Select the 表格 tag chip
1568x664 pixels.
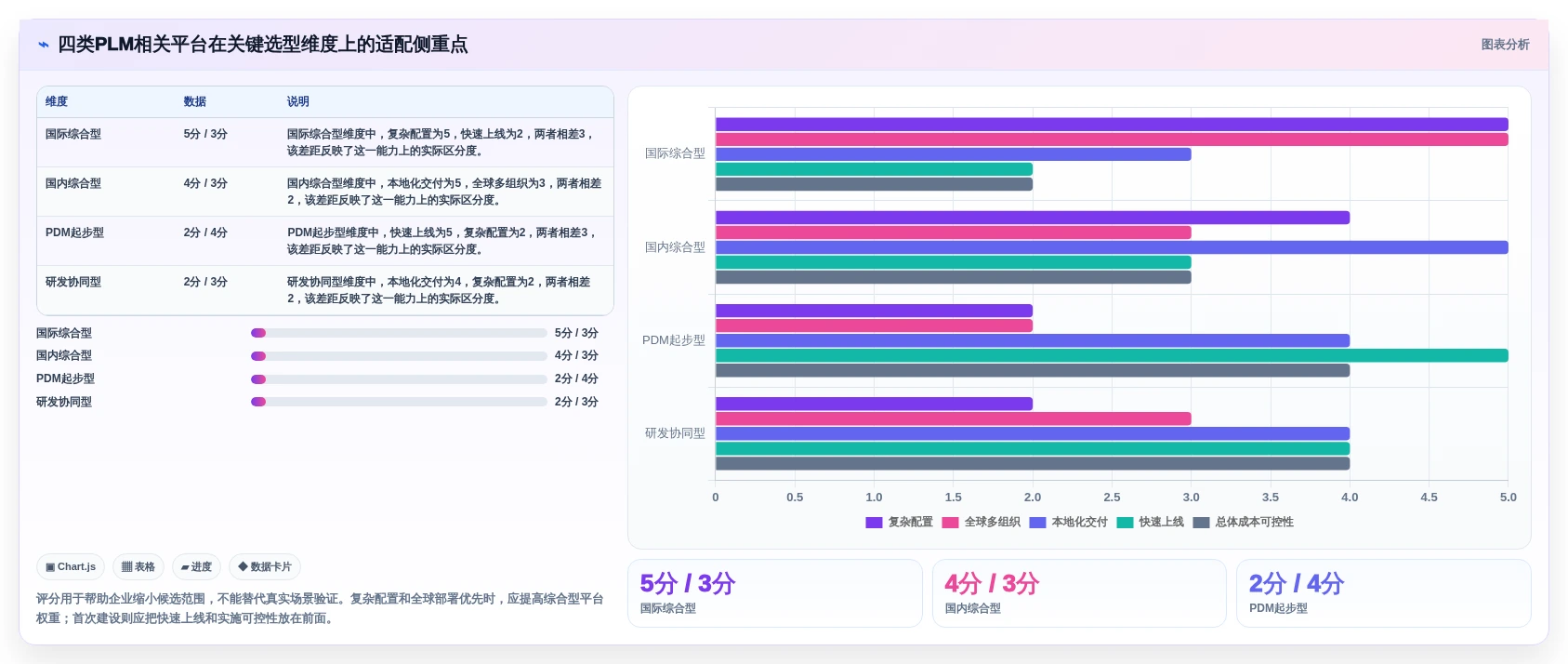(138, 566)
